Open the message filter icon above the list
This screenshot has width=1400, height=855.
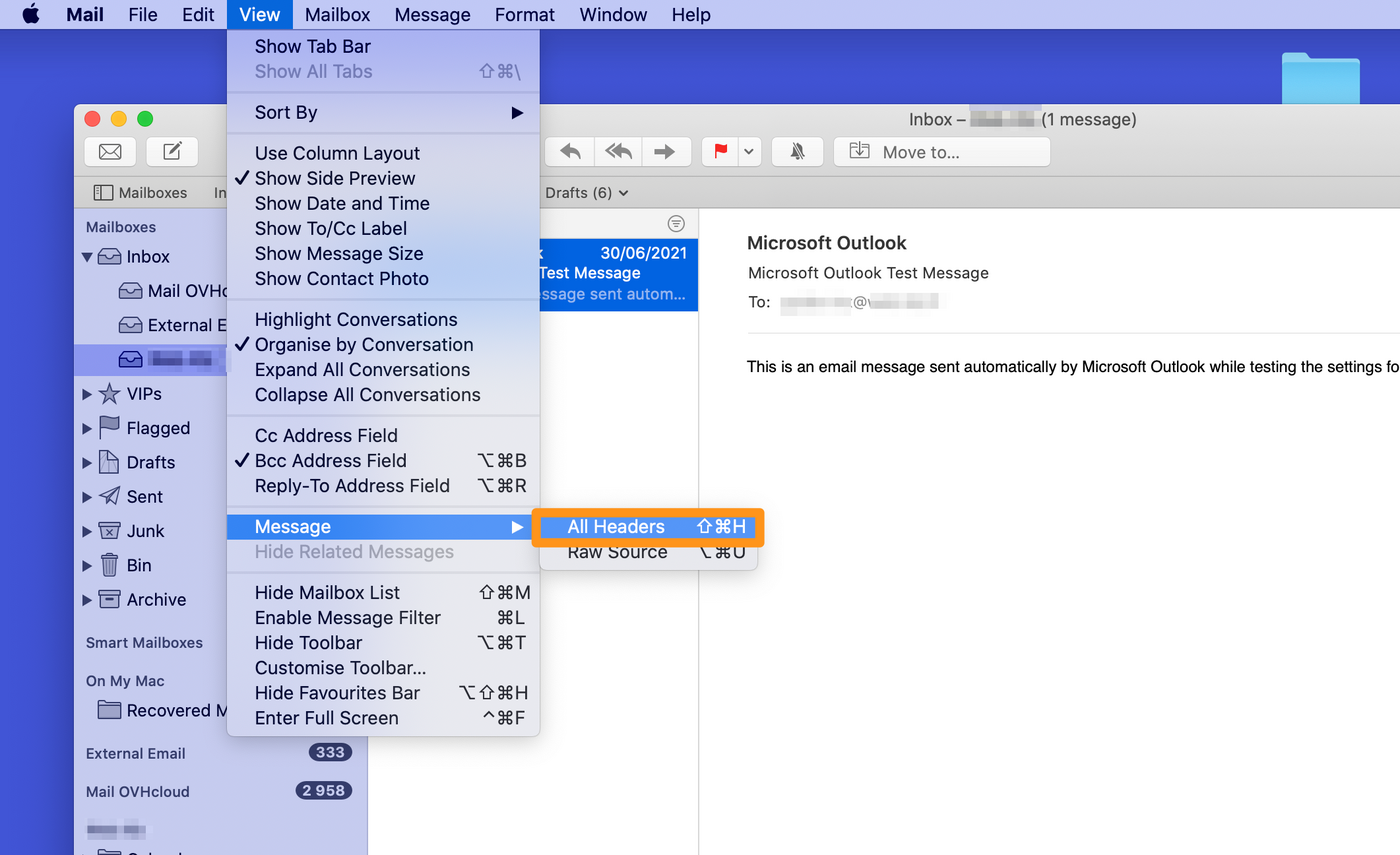(677, 223)
